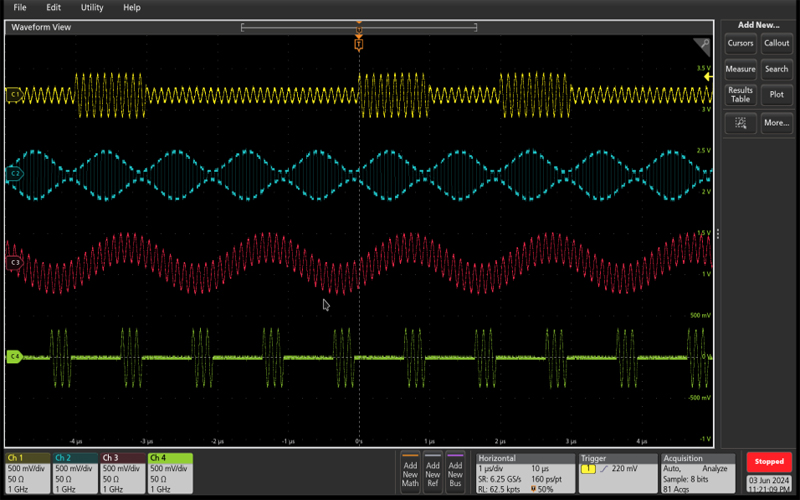Toggle the Ch 1 badge
The width and height of the screenshot is (800, 500).
[28, 471]
